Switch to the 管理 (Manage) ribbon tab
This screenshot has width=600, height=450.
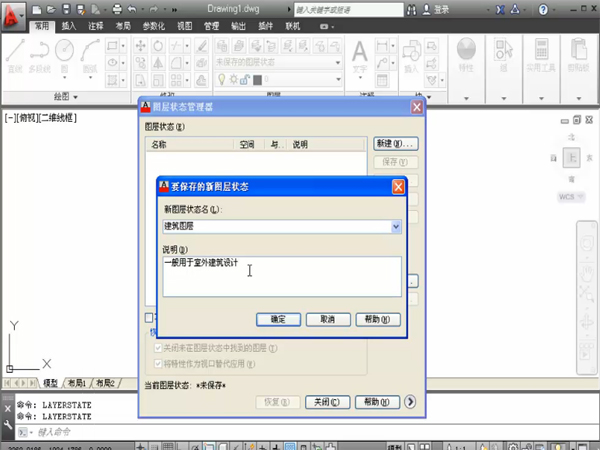click(211, 26)
